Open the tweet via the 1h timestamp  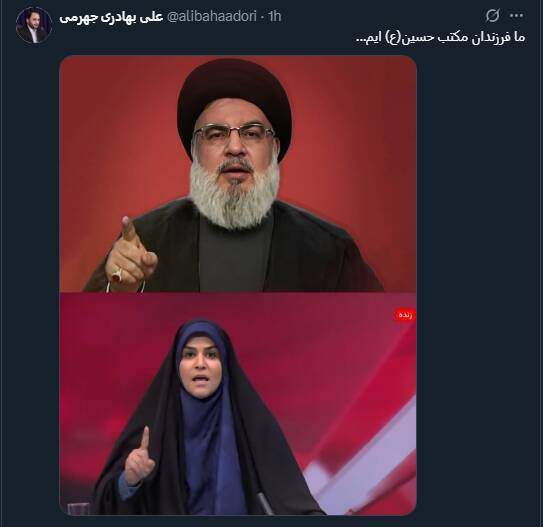pos(275,16)
